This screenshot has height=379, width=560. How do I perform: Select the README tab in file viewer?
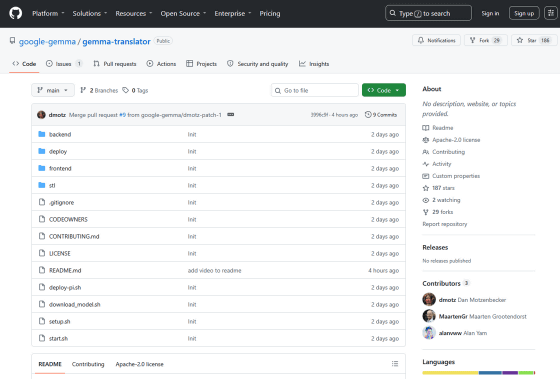pos(50,364)
